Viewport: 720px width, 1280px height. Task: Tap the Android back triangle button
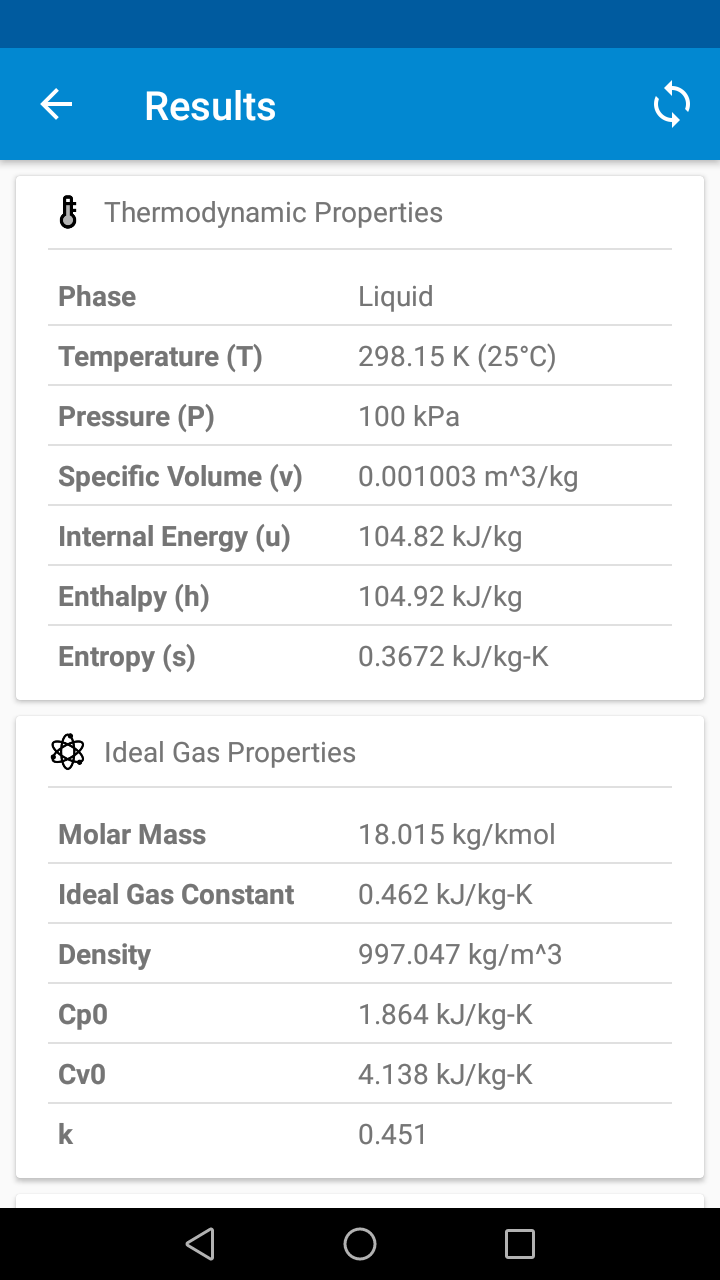pyautogui.click(x=200, y=1244)
